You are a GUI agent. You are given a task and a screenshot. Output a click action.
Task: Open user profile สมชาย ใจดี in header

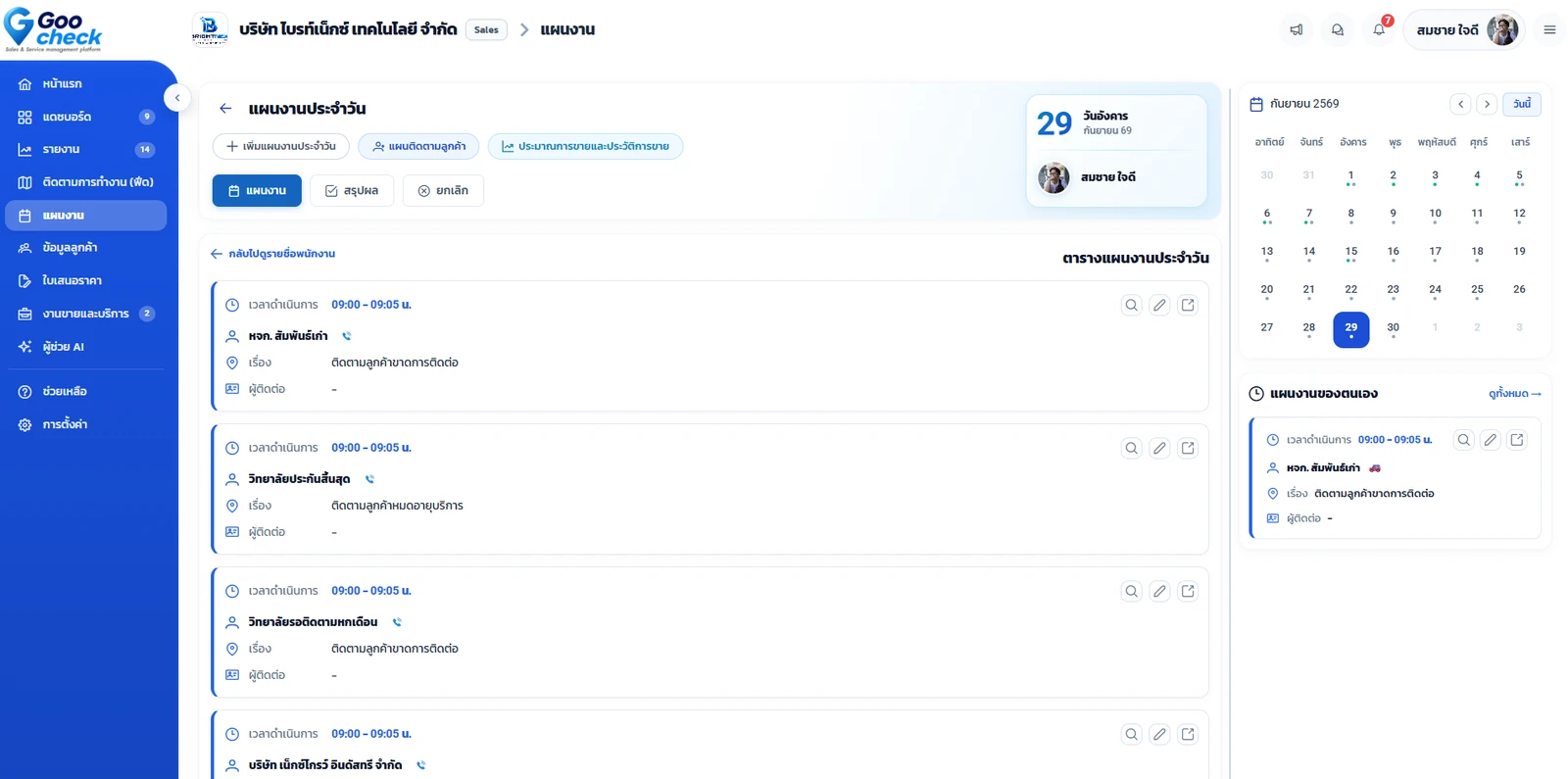pyautogui.click(x=1465, y=29)
